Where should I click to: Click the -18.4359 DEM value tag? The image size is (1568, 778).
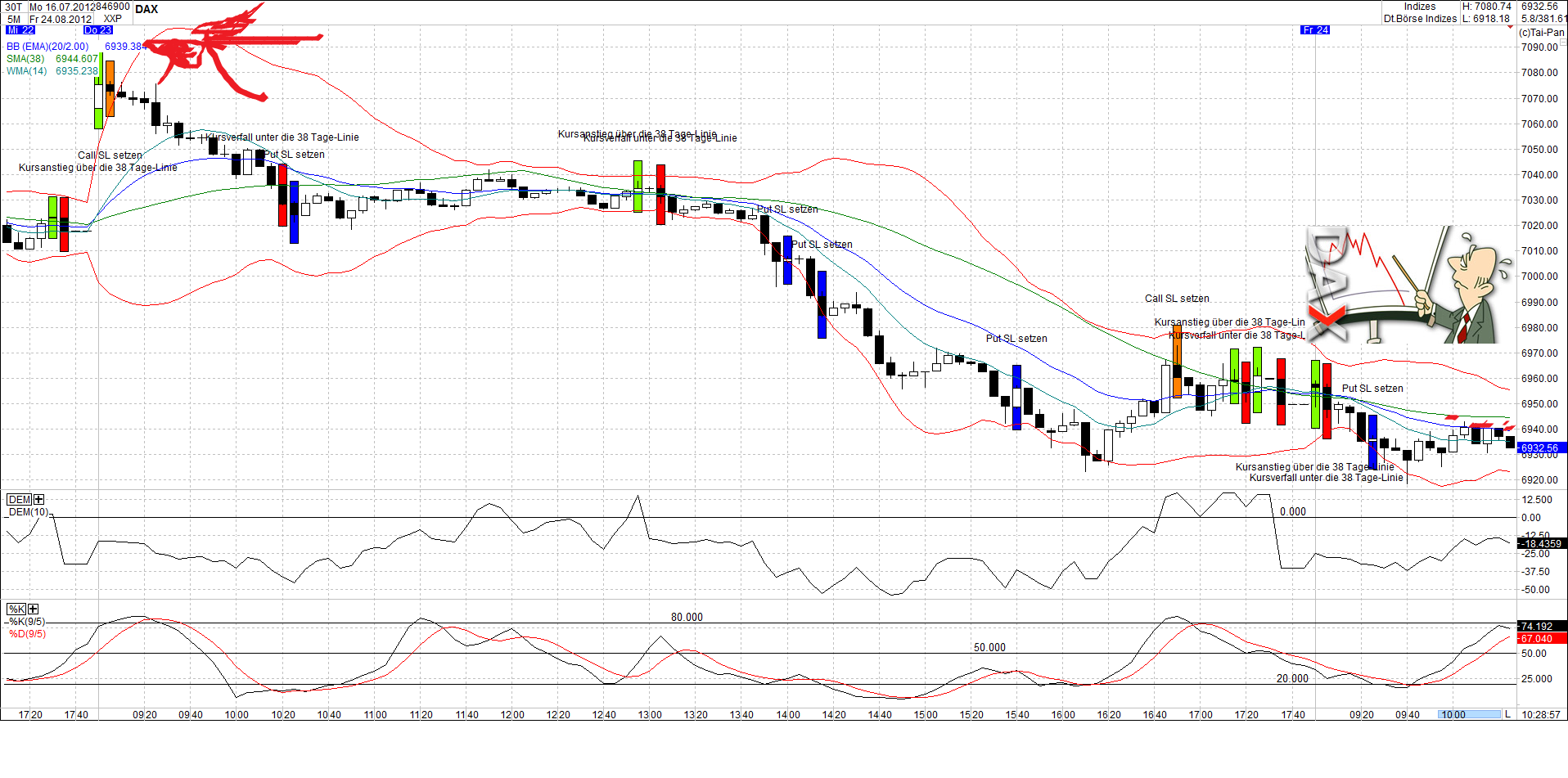click(1543, 543)
